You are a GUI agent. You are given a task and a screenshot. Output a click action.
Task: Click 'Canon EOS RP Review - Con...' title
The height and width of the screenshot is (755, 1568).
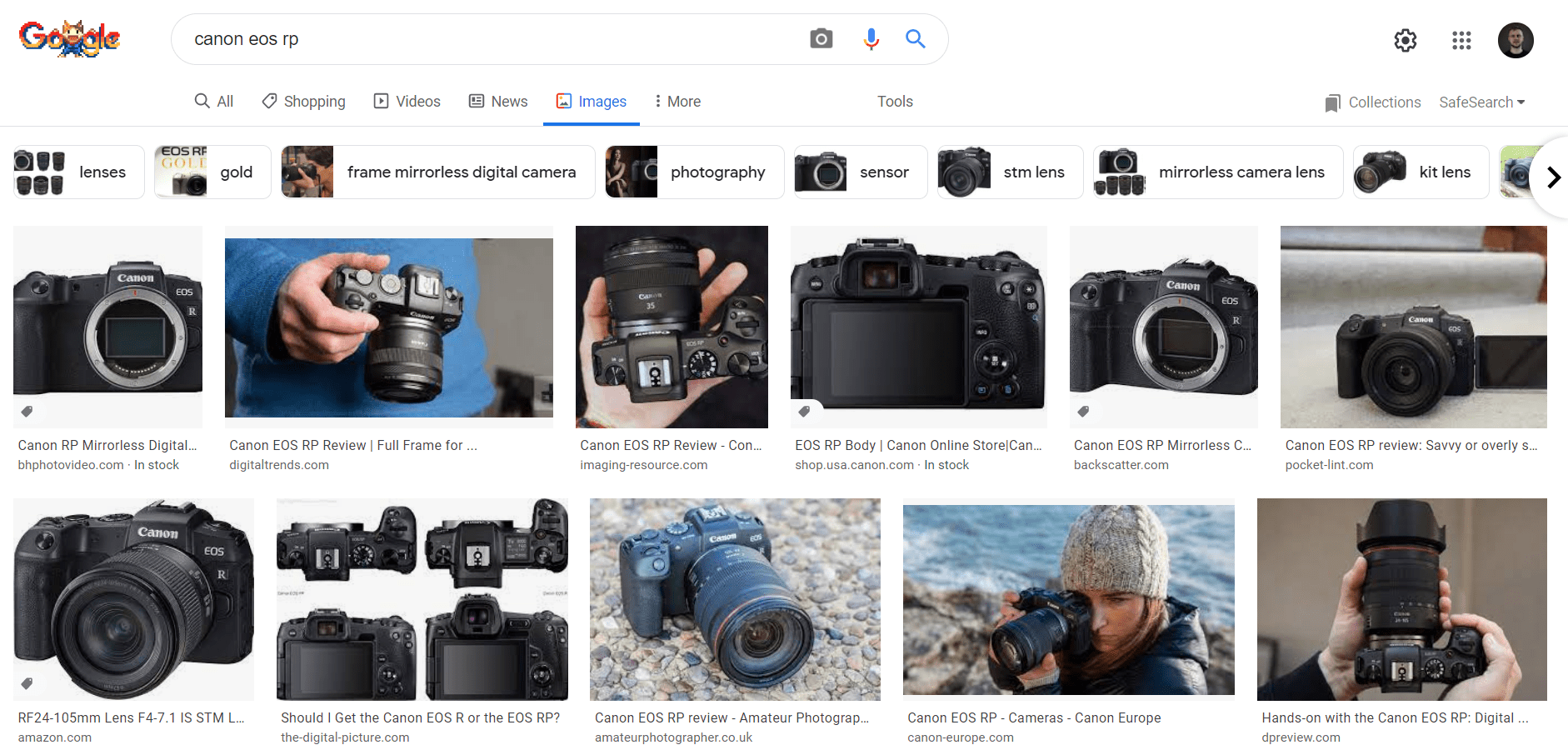[671, 445]
